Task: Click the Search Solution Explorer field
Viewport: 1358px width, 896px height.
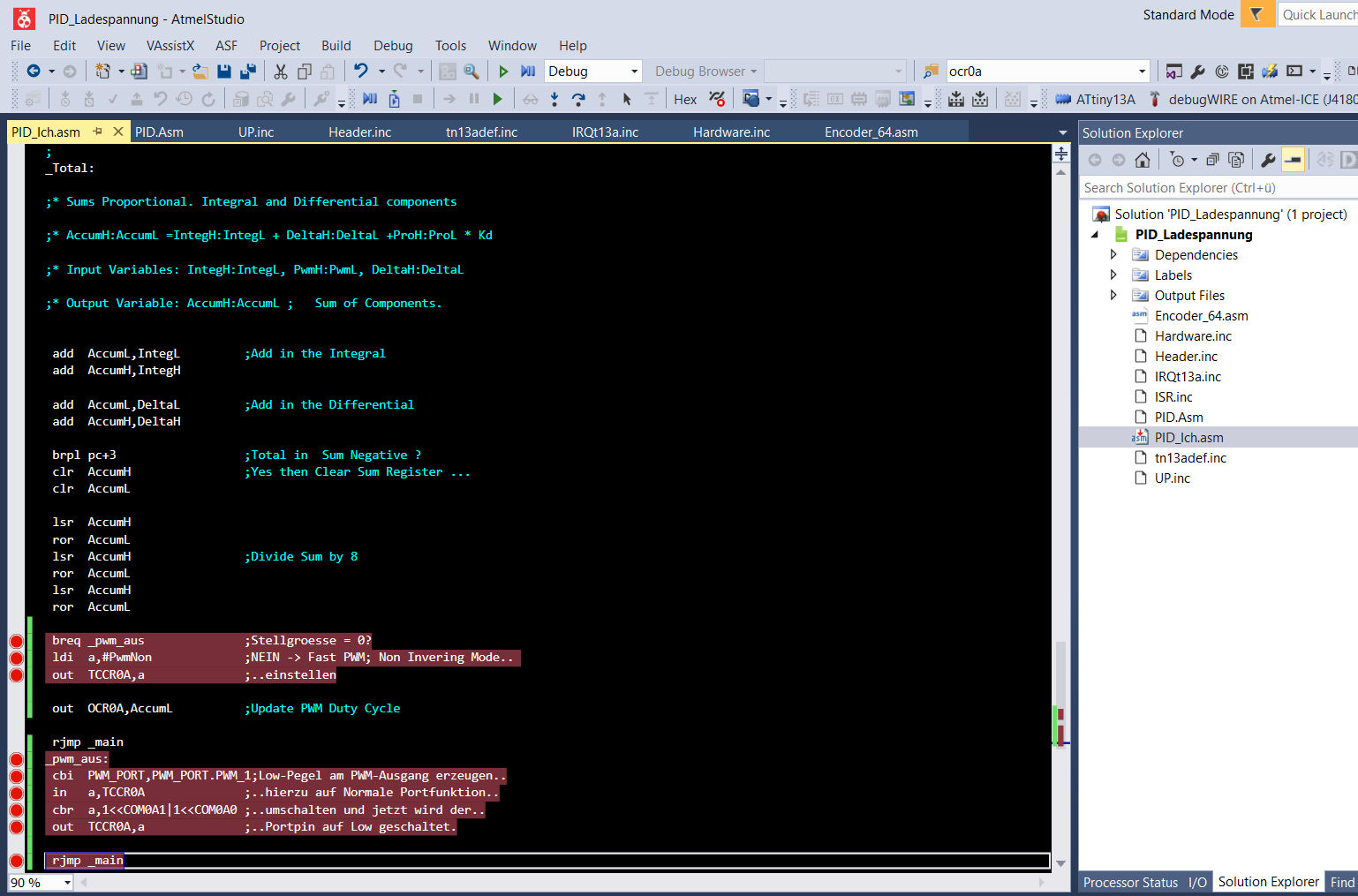Action: (x=1218, y=188)
